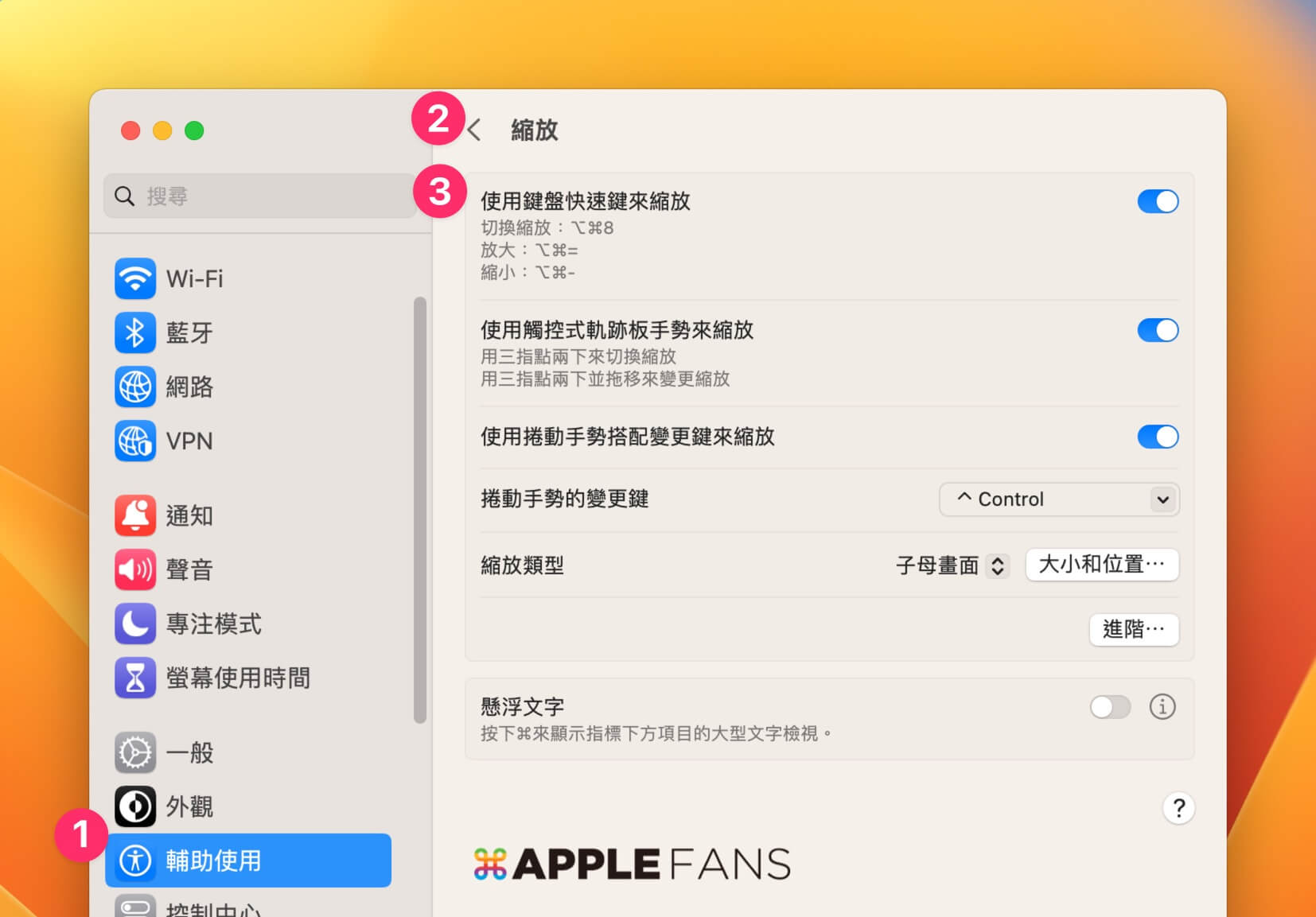Open the 捲動手勢的變更鍵 Control dropdown
The width and height of the screenshot is (1316, 917).
pos(1058,499)
